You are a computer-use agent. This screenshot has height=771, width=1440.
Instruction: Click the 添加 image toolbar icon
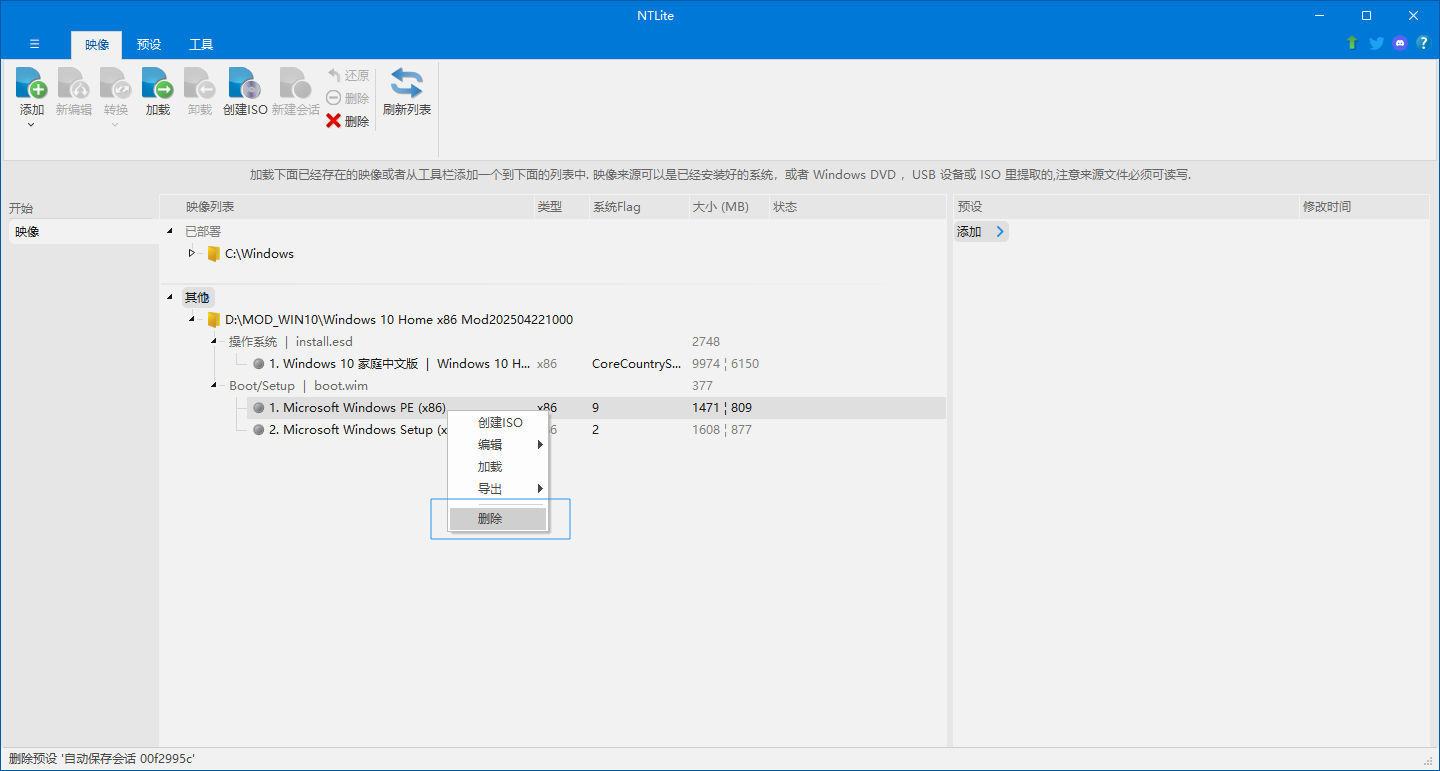tap(32, 82)
